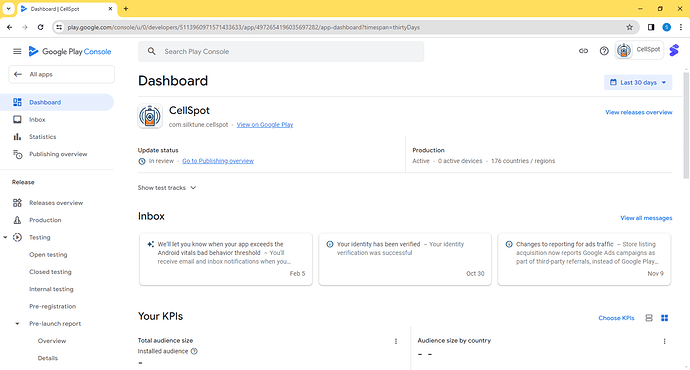Click View releases overview link
This screenshot has width=690, height=370.
(639, 112)
